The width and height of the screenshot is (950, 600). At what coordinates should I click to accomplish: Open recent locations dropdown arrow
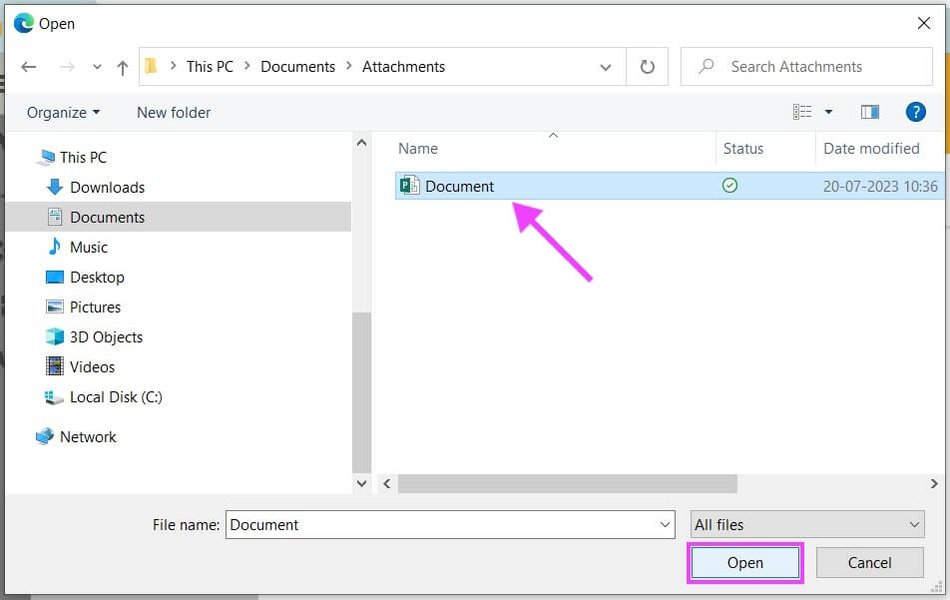(x=97, y=67)
